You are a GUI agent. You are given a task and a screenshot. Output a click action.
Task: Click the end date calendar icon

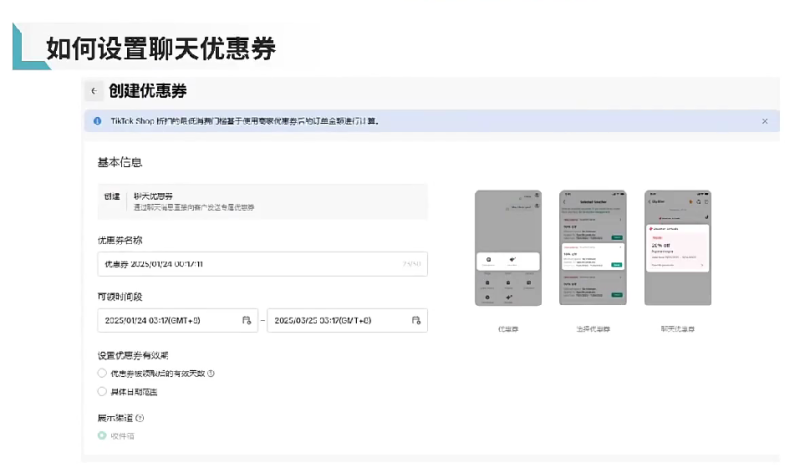[x=416, y=321]
